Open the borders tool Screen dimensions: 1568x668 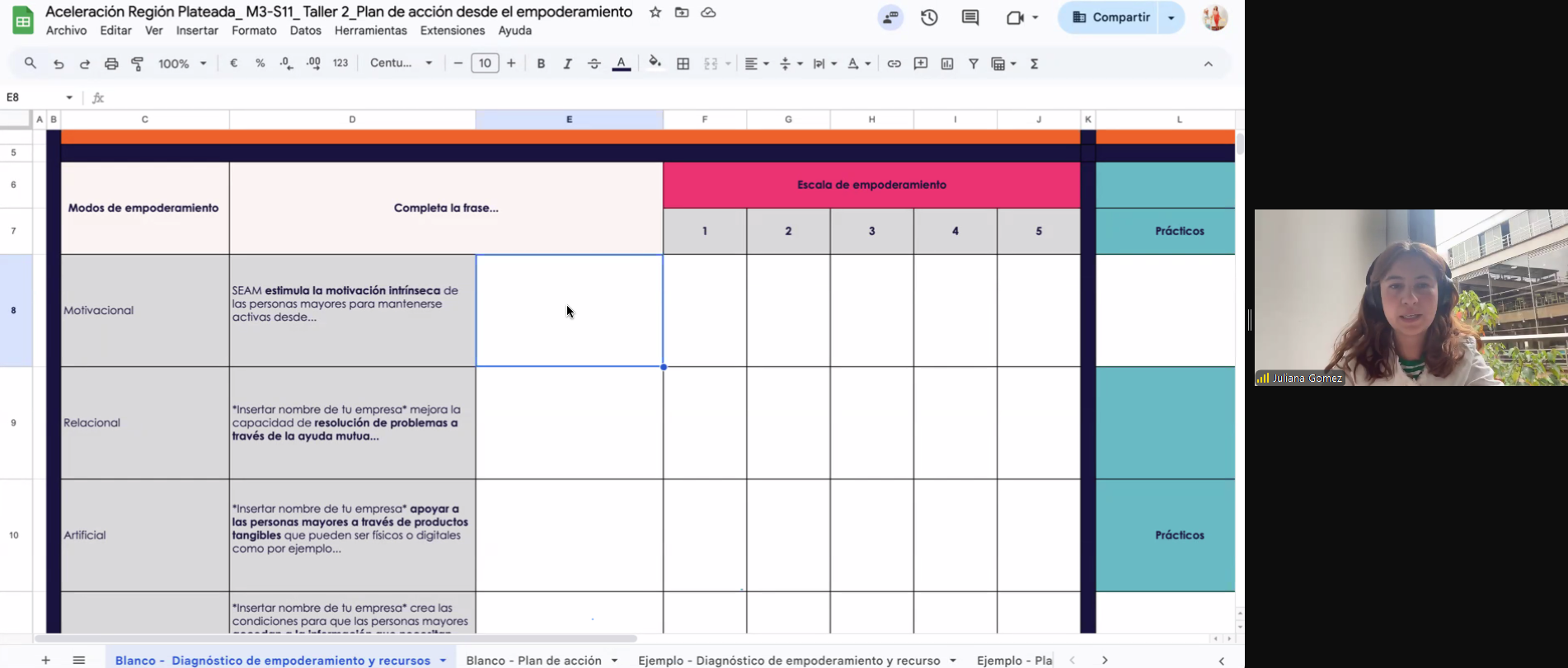[683, 64]
